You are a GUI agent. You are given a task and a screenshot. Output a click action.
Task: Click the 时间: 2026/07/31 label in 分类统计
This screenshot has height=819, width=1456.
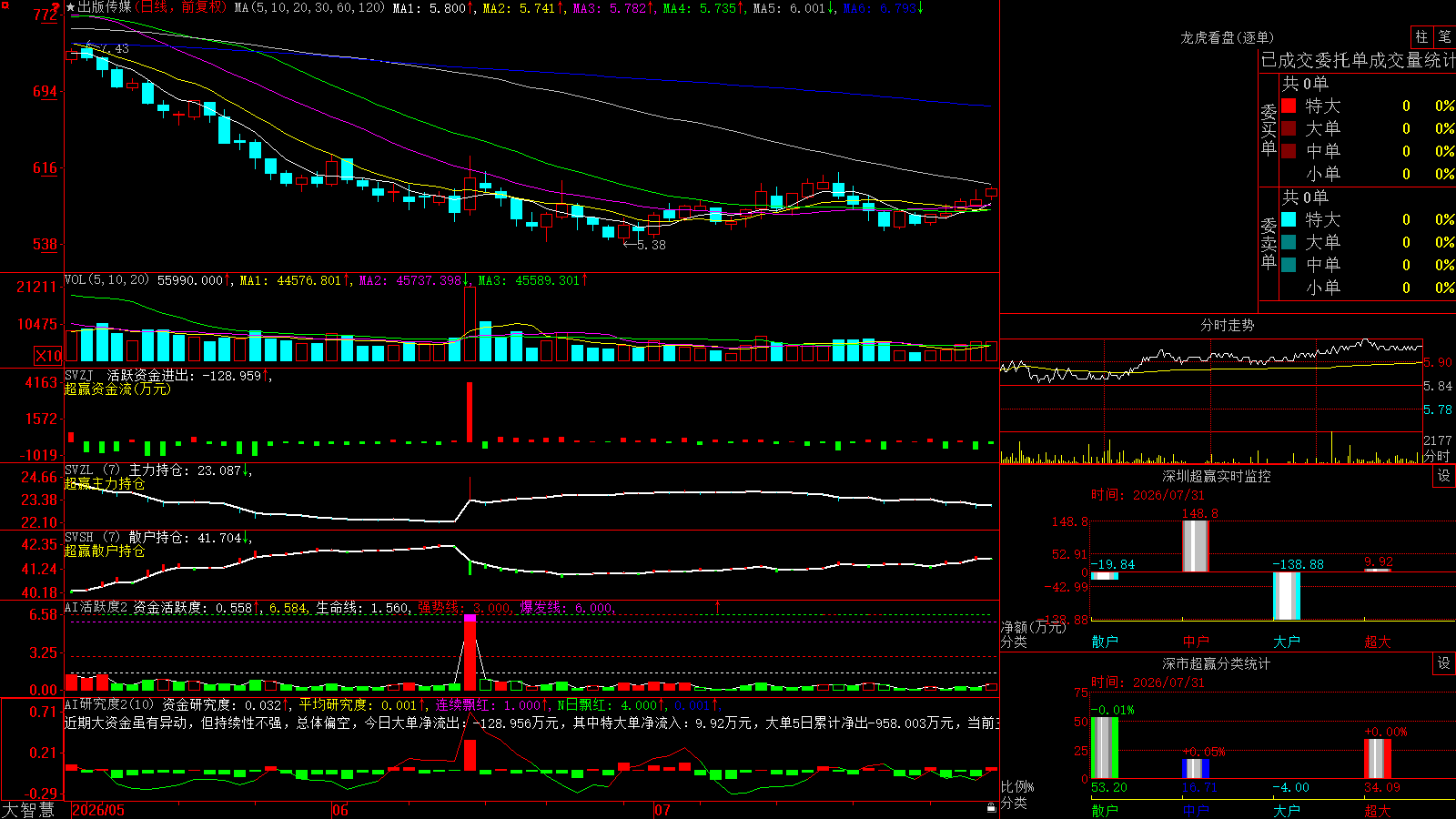tap(1148, 682)
